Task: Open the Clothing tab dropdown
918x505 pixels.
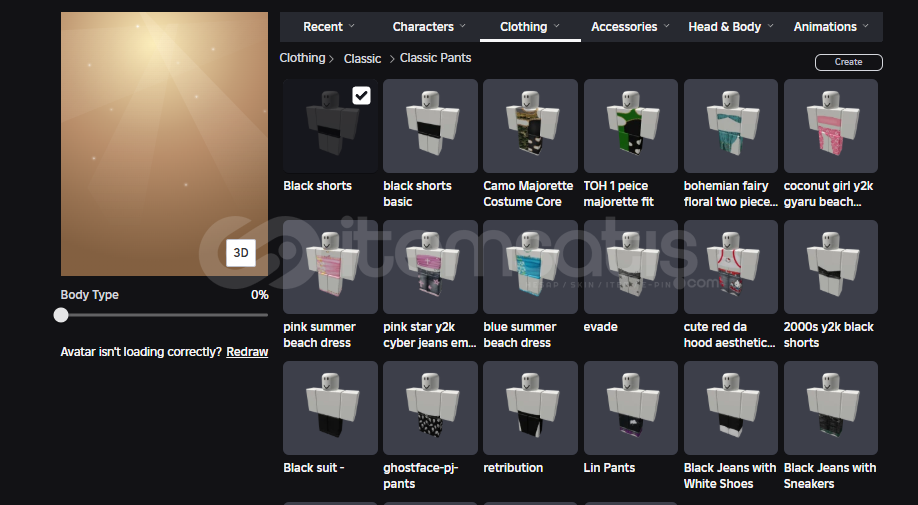Action: click(530, 27)
